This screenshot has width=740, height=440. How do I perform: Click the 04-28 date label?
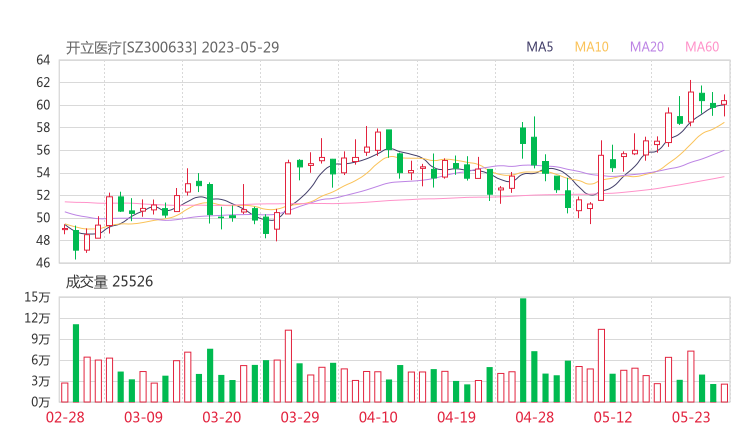pyautogui.click(x=535, y=417)
